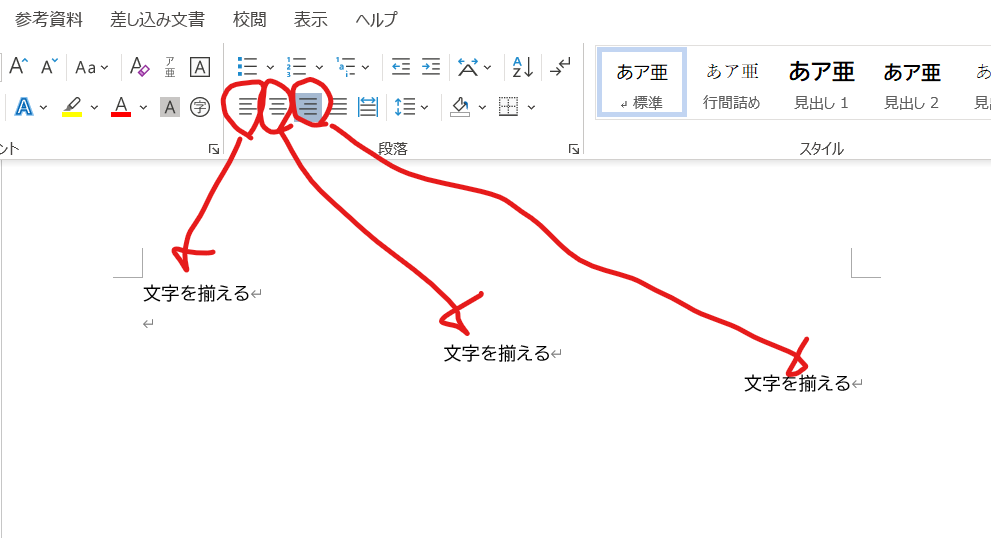Apply character shading icon
The height and width of the screenshot is (538, 991).
click(x=170, y=107)
